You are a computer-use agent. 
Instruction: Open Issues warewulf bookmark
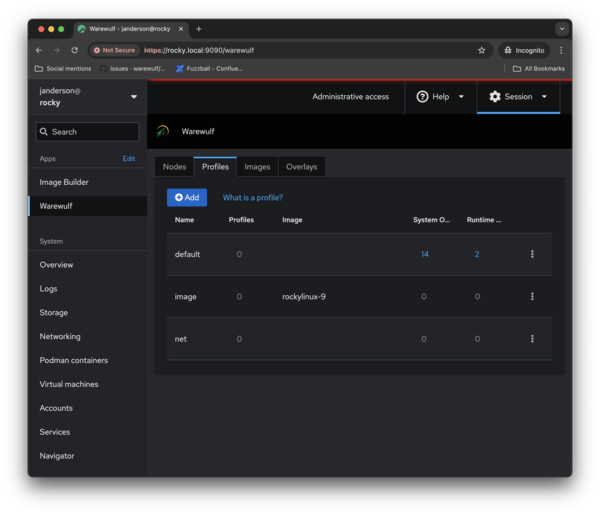pos(132,69)
